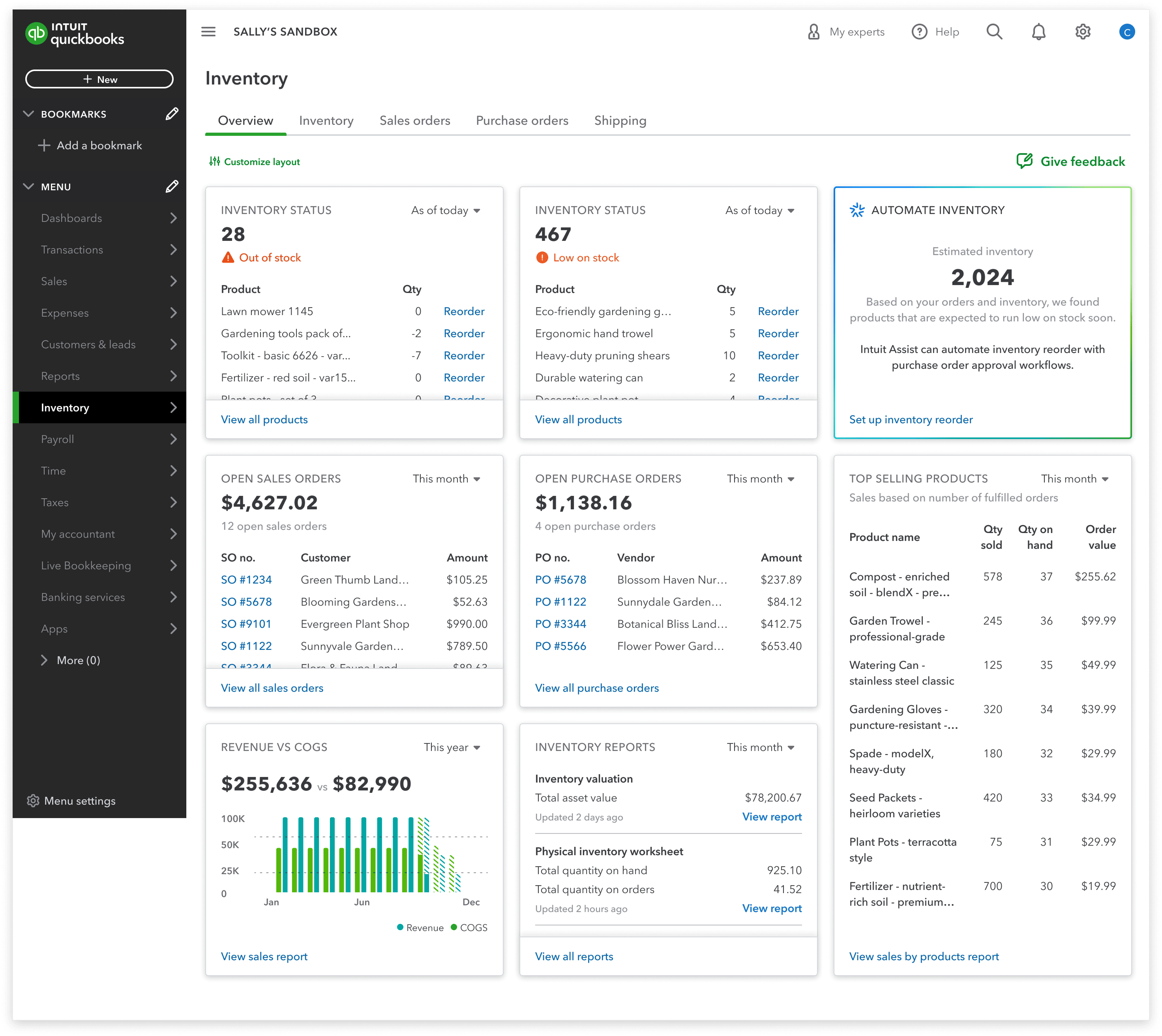View the Physical inventory worksheet report
Image resolution: width=1162 pixels, height=1036 pixels.
772,908
